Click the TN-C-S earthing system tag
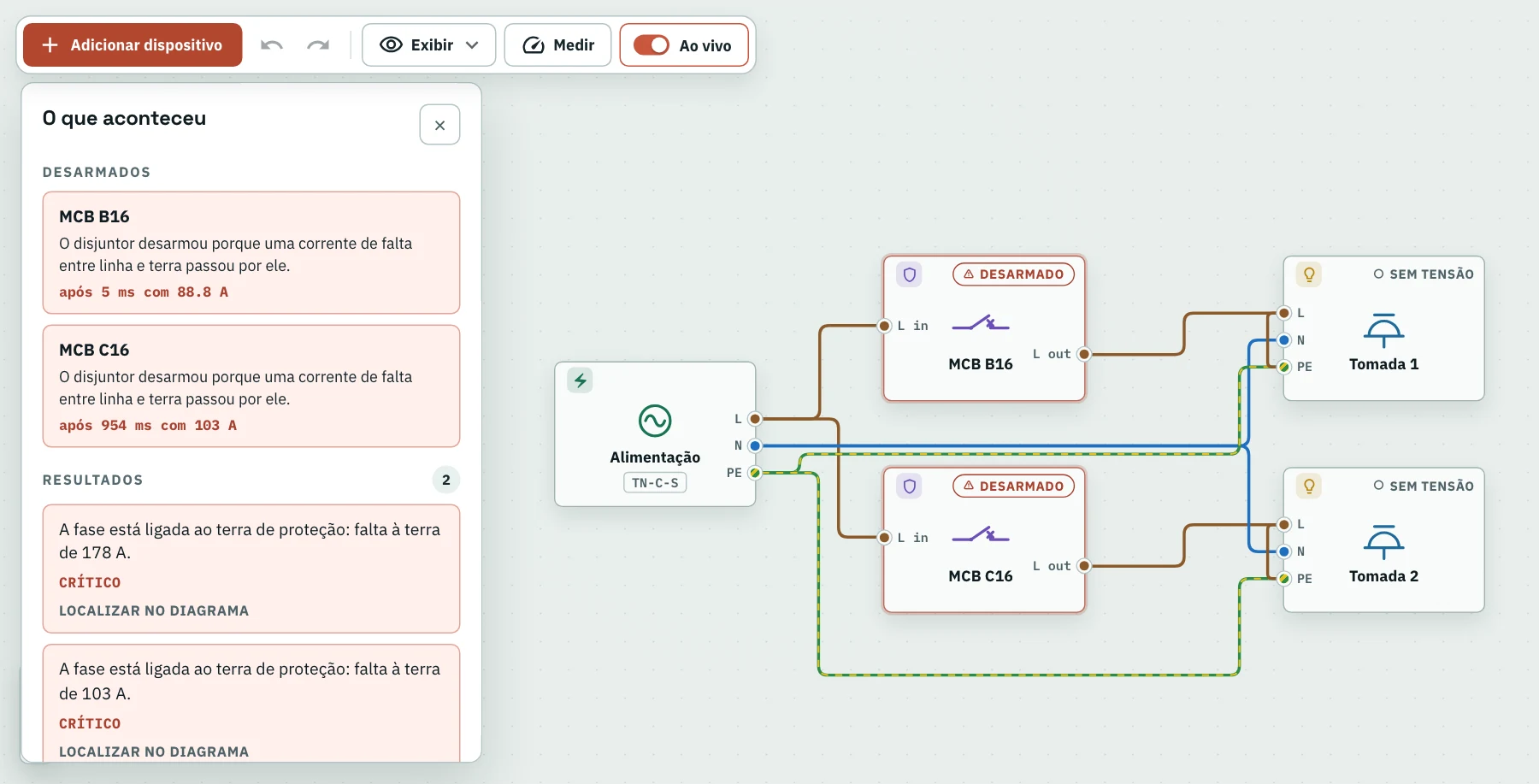Screen dimensions: 1539x784 [x=655, y=483]
